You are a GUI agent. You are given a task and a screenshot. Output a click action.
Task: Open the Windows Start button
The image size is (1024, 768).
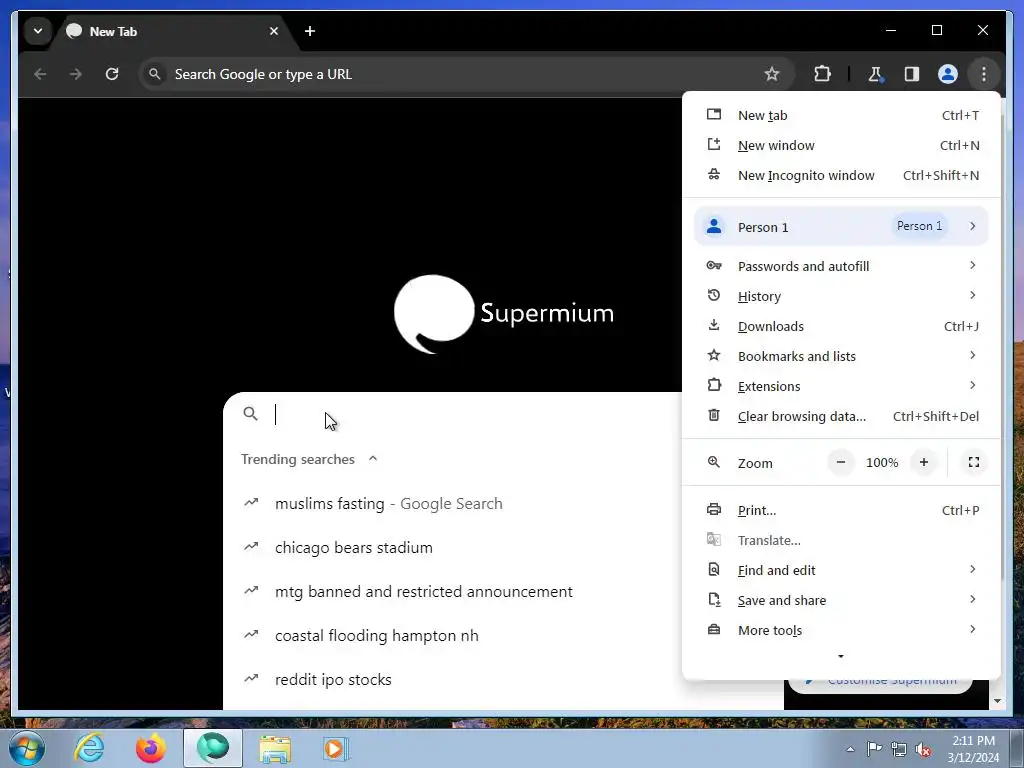click(26, 748)
